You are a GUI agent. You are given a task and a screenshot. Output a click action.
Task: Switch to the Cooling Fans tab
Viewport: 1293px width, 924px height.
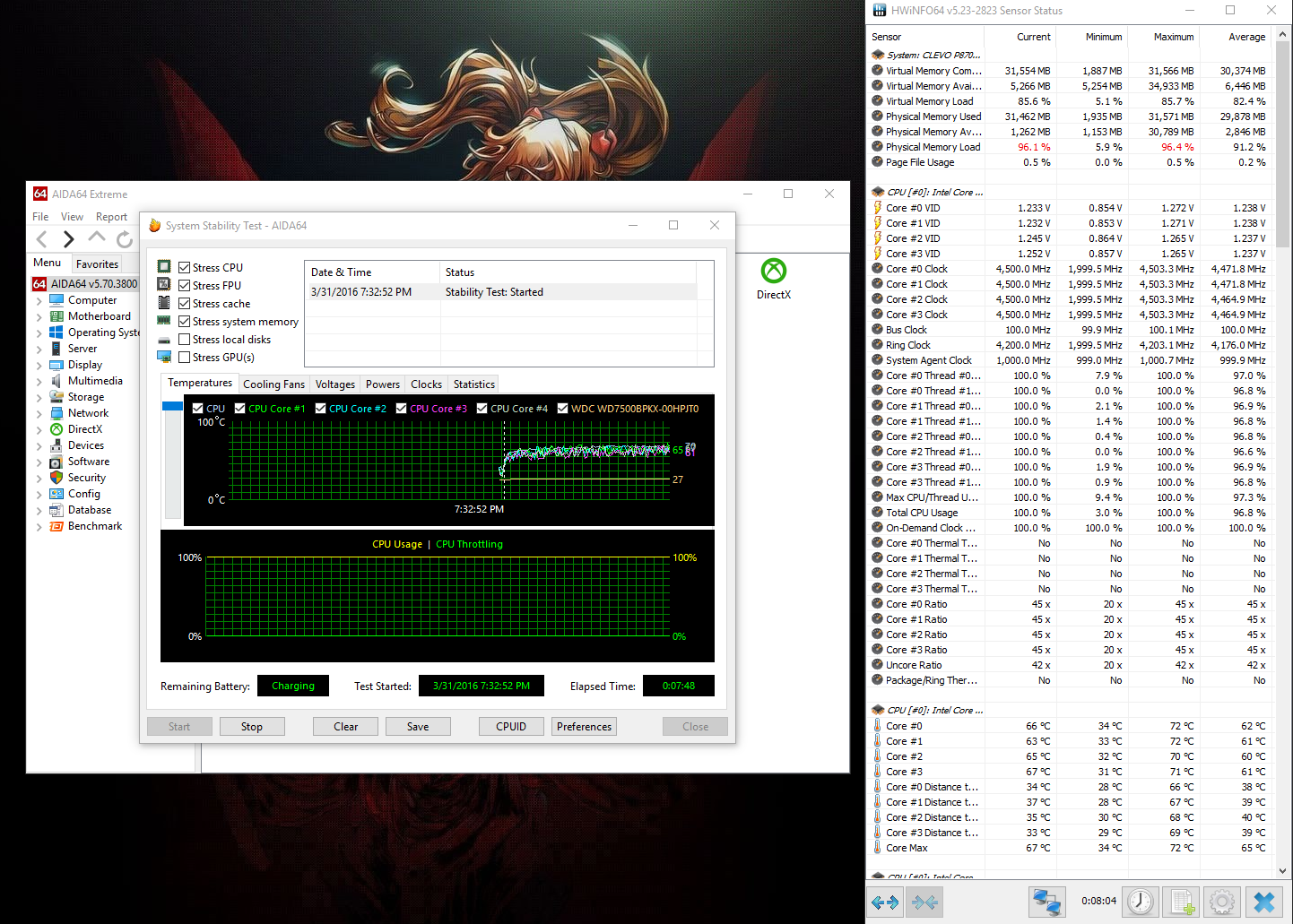tap(273, 384)
